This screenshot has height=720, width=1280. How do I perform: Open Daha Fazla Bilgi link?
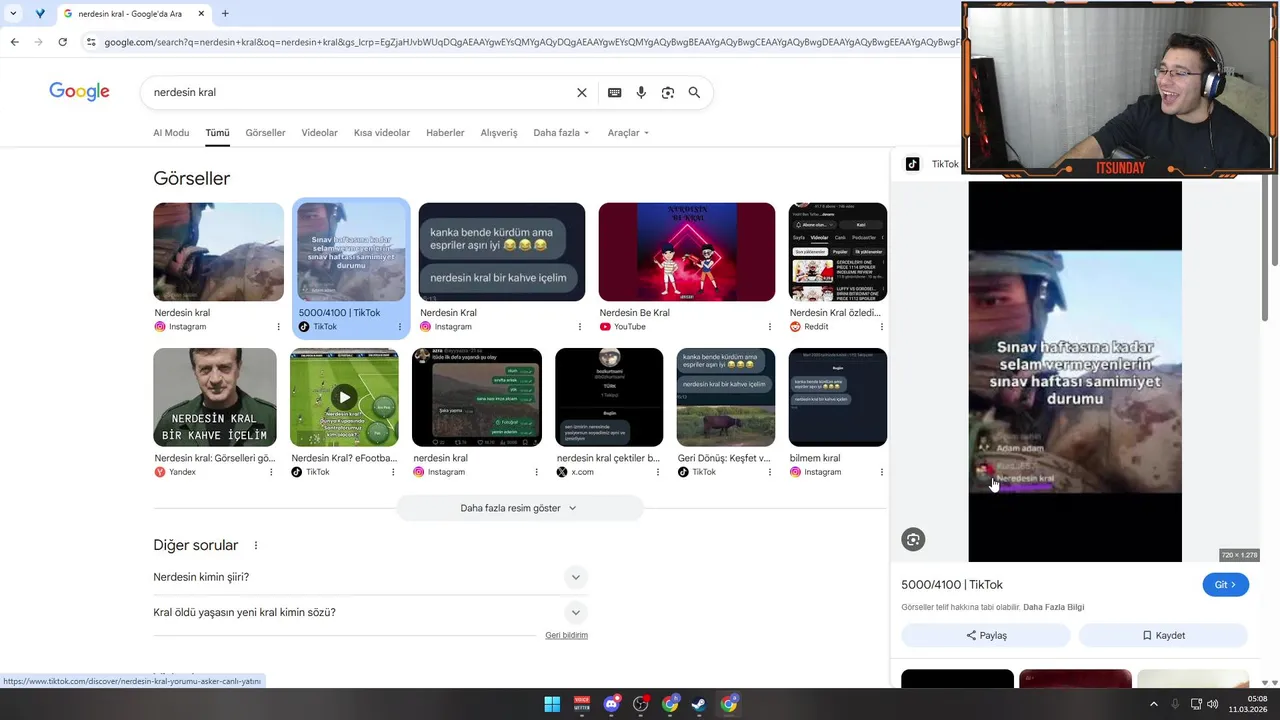(x=1053, y=607)
